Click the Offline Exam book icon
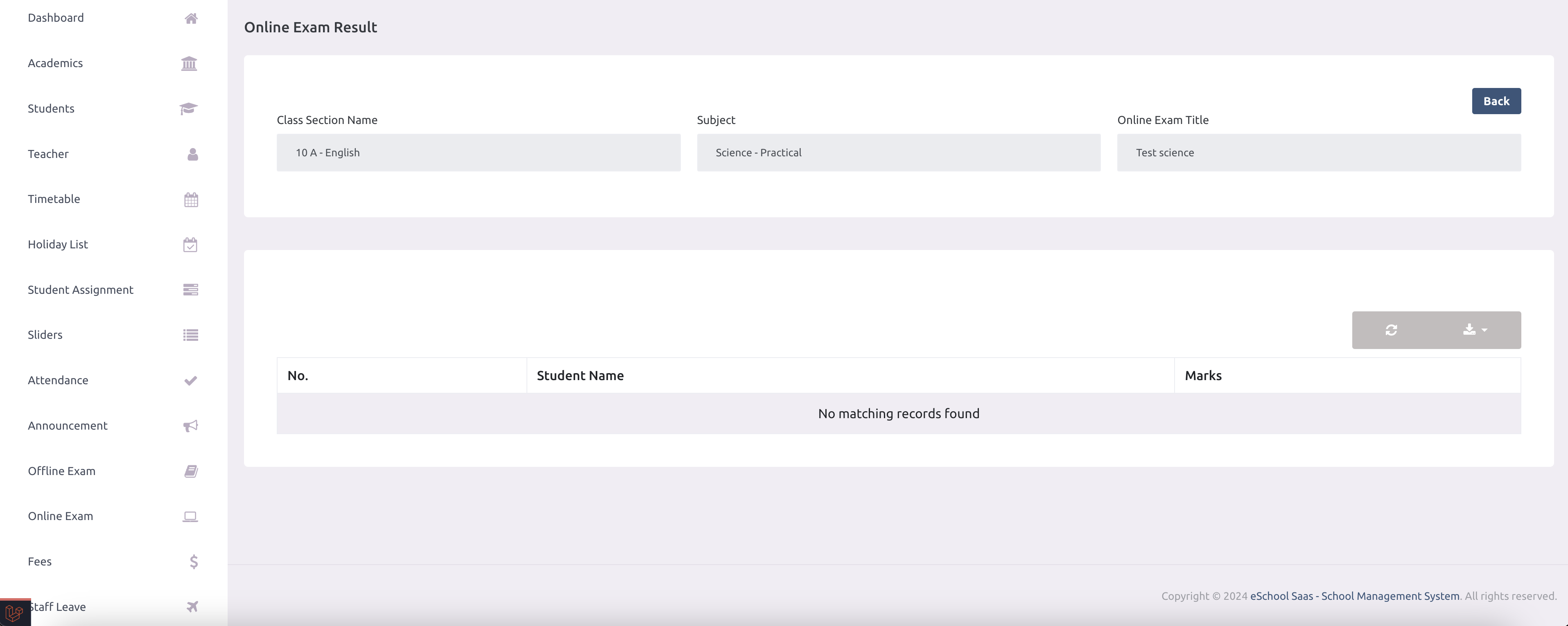Image resolution: width=1568 pixels, height=626 pixels. coord(189,471)
